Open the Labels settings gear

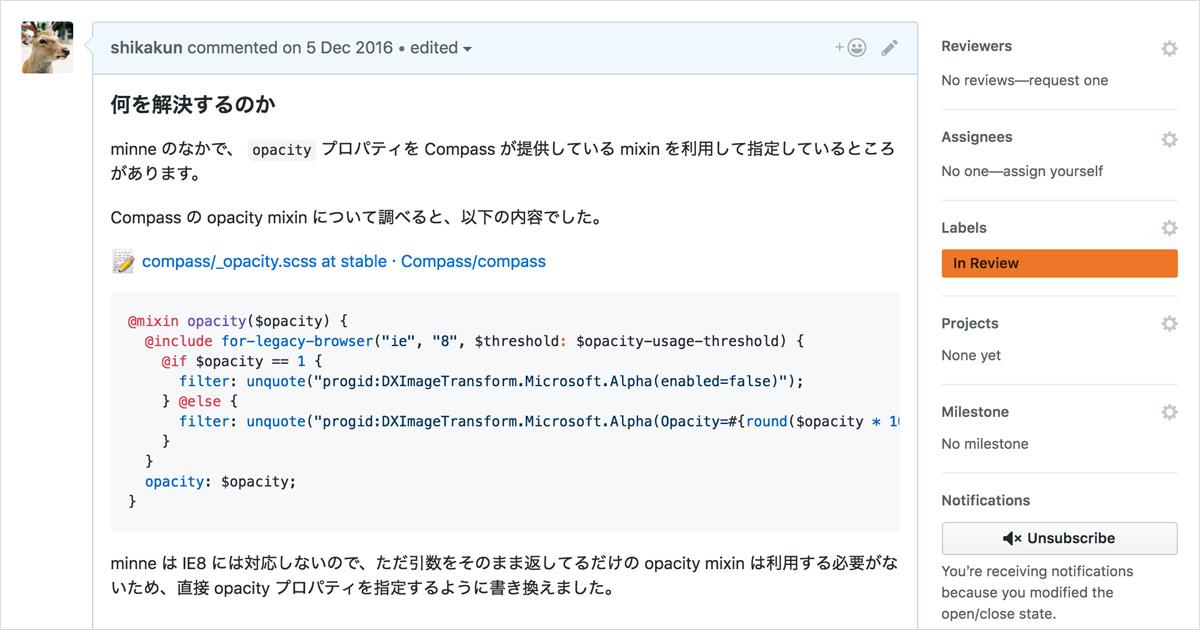(x=1168, y=228)
